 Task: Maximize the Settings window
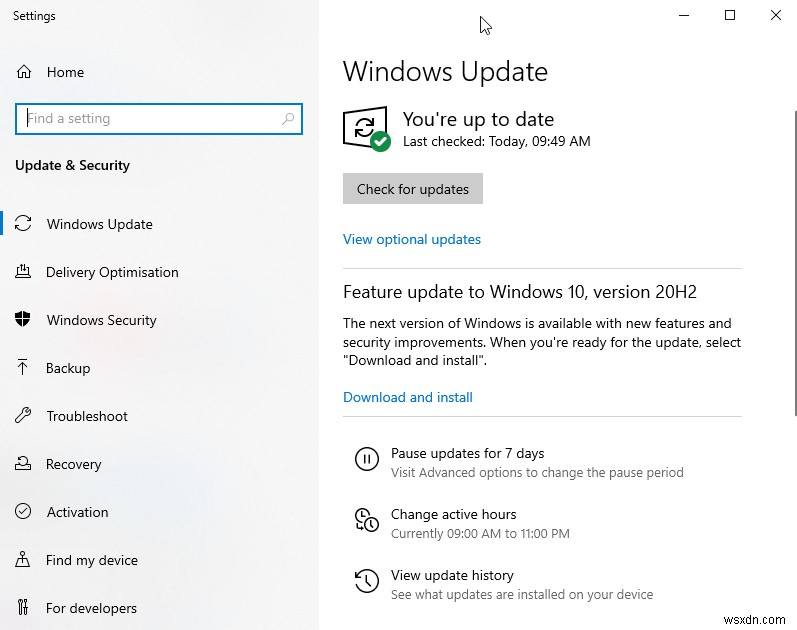point(730,15)
